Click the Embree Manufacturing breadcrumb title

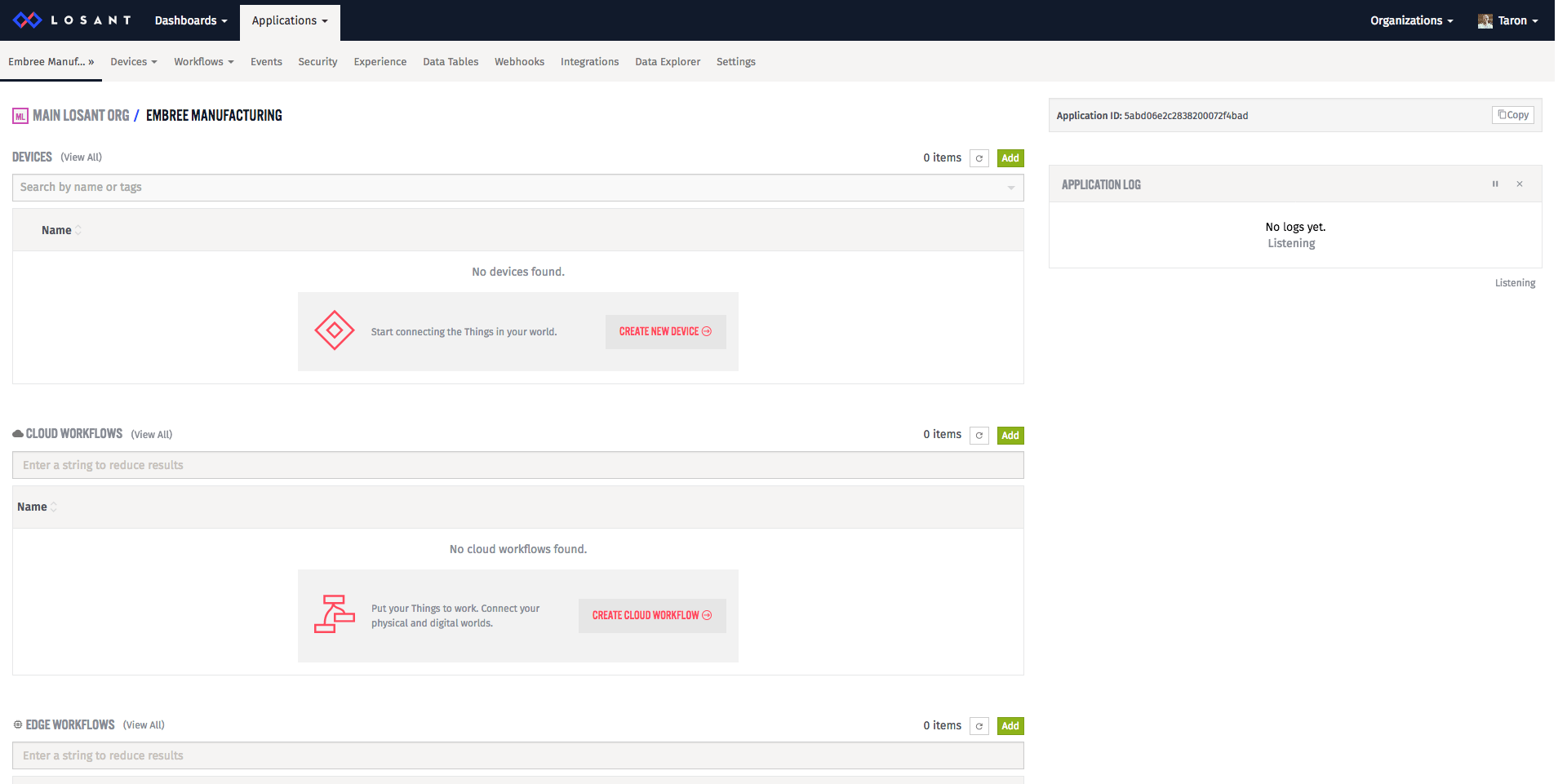(x=214, y=116)
